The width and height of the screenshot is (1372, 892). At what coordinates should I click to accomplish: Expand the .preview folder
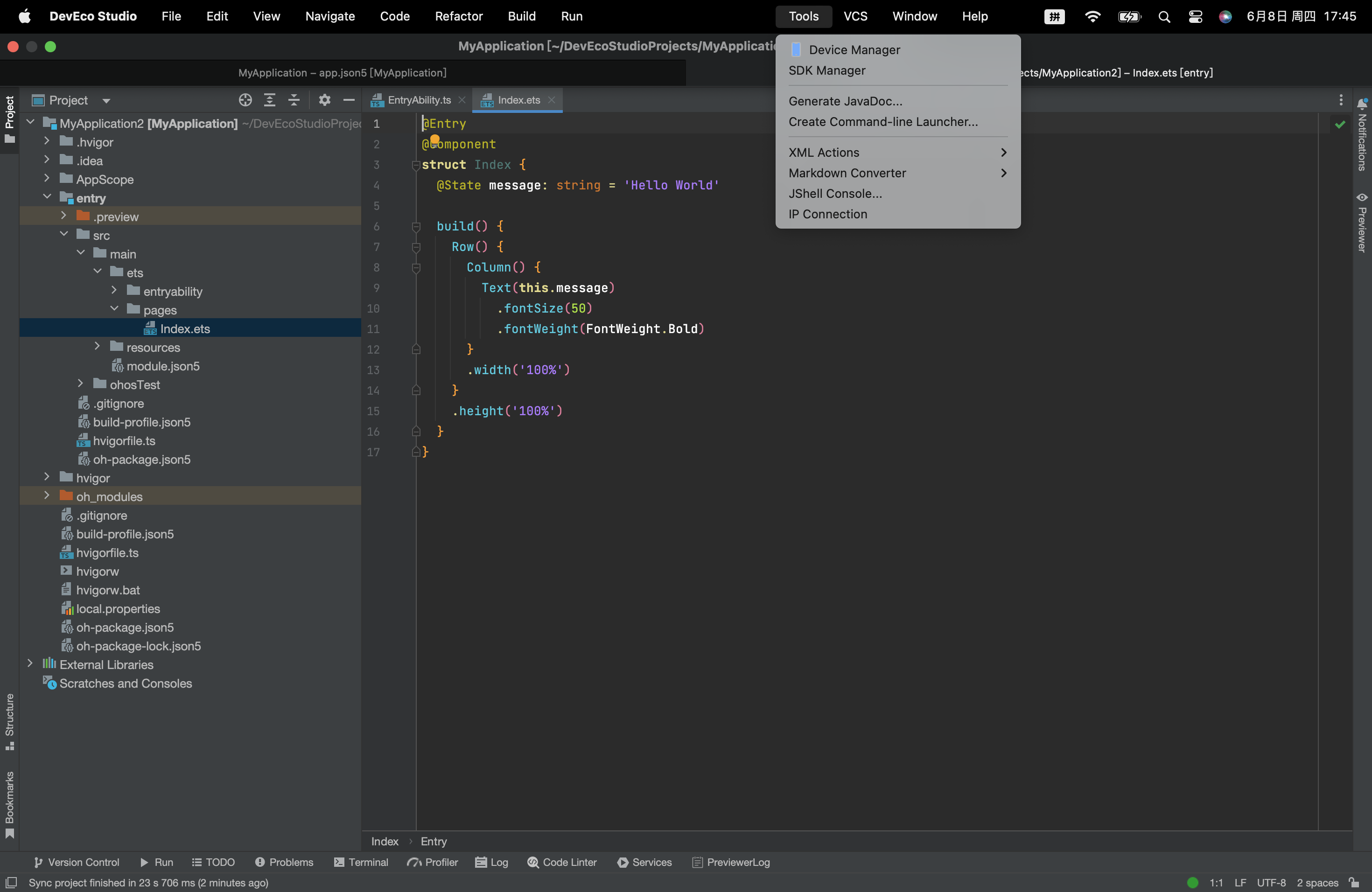[63, 216]
